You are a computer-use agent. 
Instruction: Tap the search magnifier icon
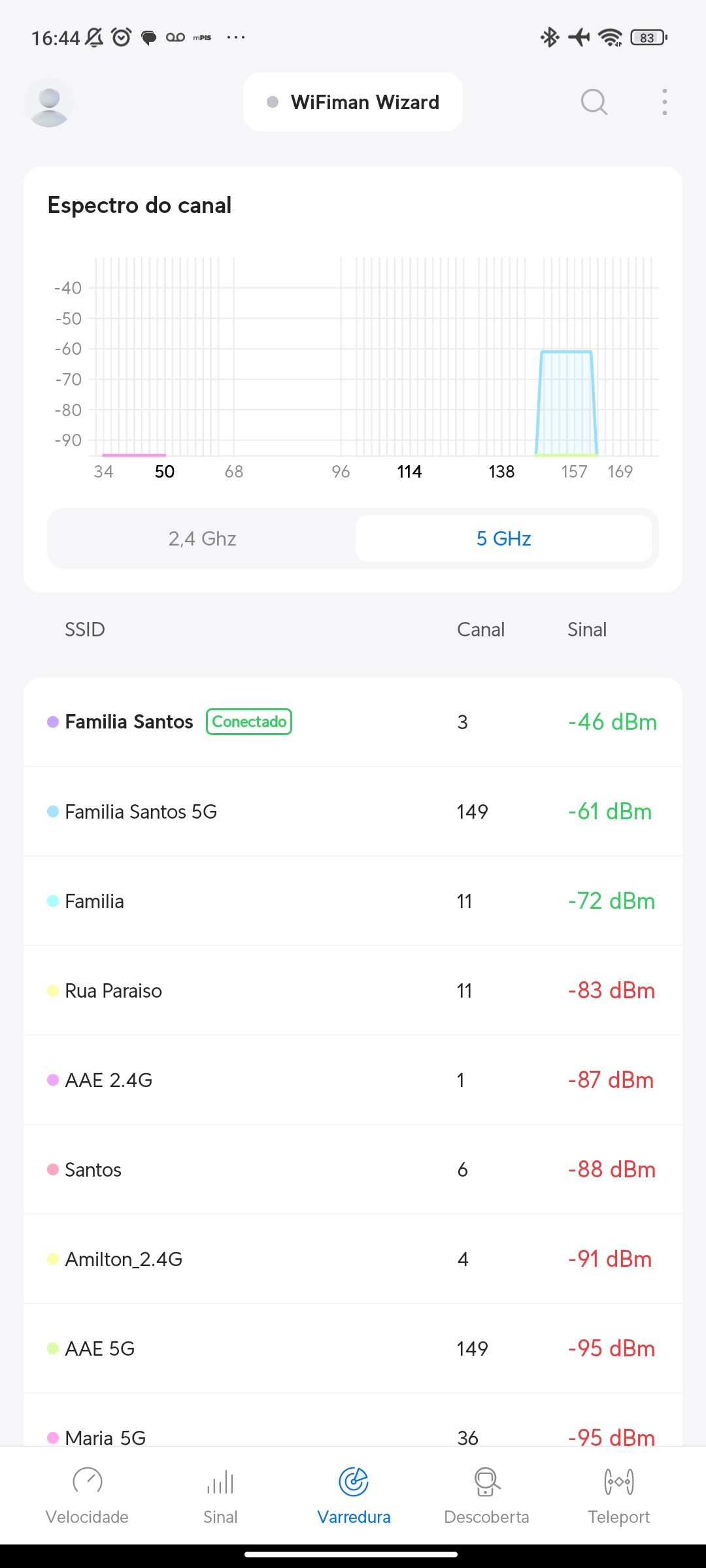coord(594,102)
